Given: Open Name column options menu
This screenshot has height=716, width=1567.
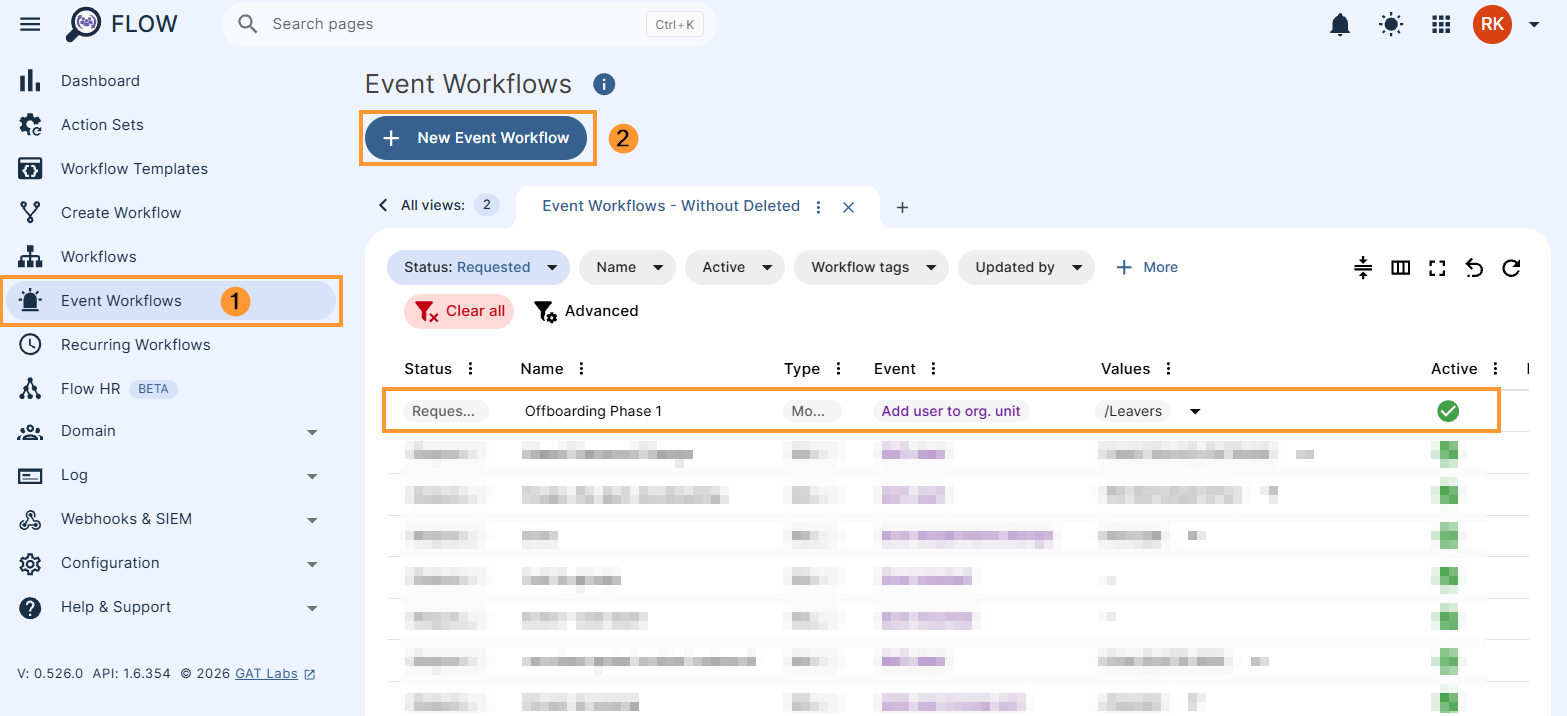Looking at the screenshot, I should [x=582, y=369].
